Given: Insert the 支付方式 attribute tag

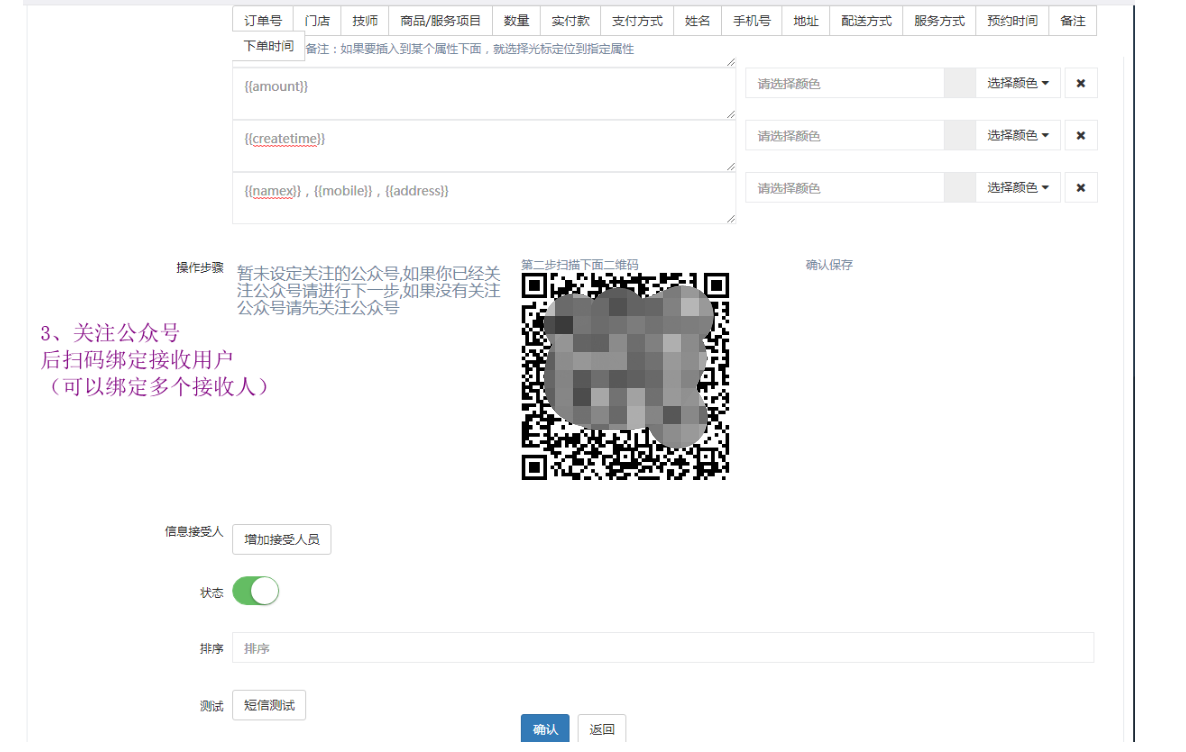Looking at the screenshot, I should click(x=637, y=20).
